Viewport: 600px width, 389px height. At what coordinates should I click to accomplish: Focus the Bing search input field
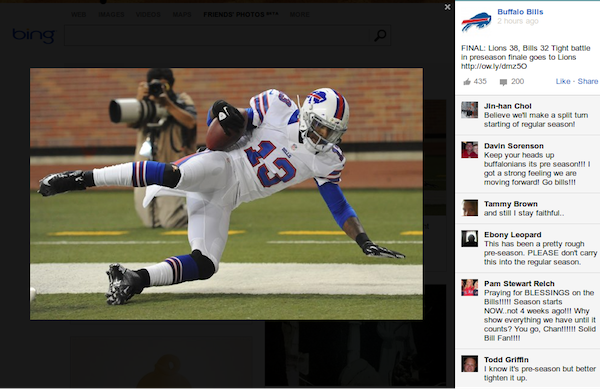point(217,36)
